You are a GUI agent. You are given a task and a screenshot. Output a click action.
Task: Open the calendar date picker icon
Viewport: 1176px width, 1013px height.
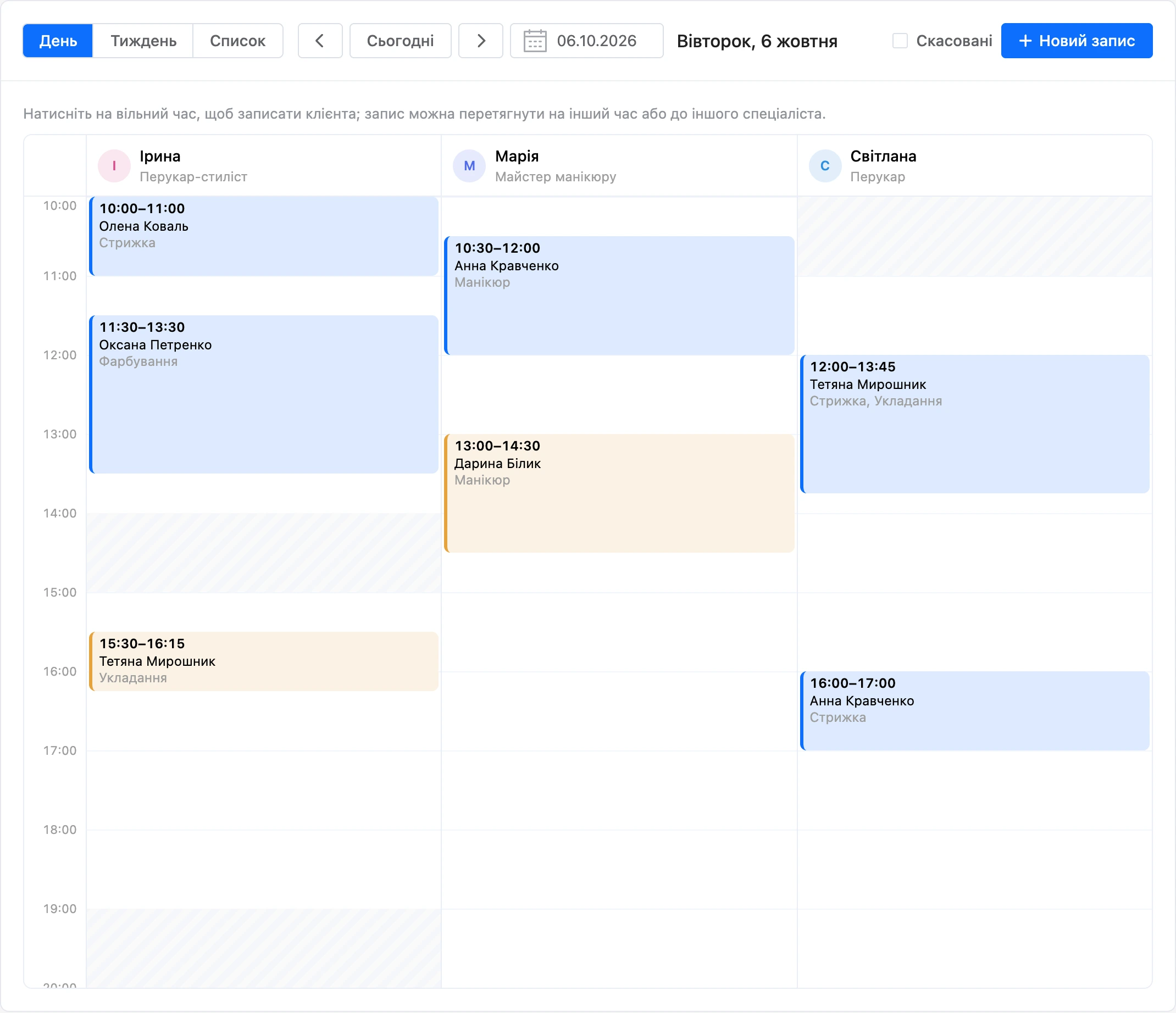[535, 41]
